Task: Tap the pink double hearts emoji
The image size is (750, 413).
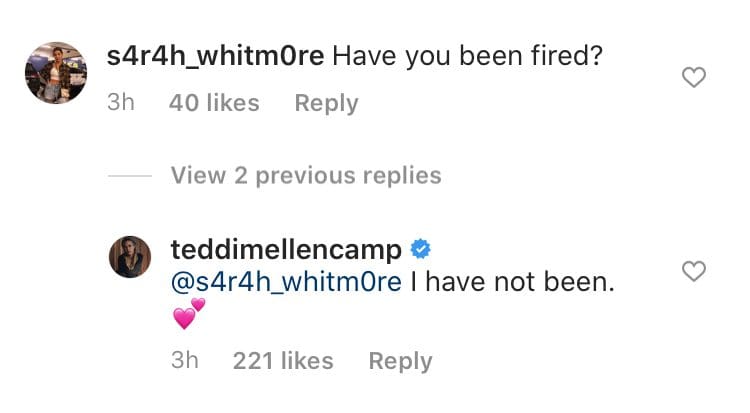Action: click(188, 314)
